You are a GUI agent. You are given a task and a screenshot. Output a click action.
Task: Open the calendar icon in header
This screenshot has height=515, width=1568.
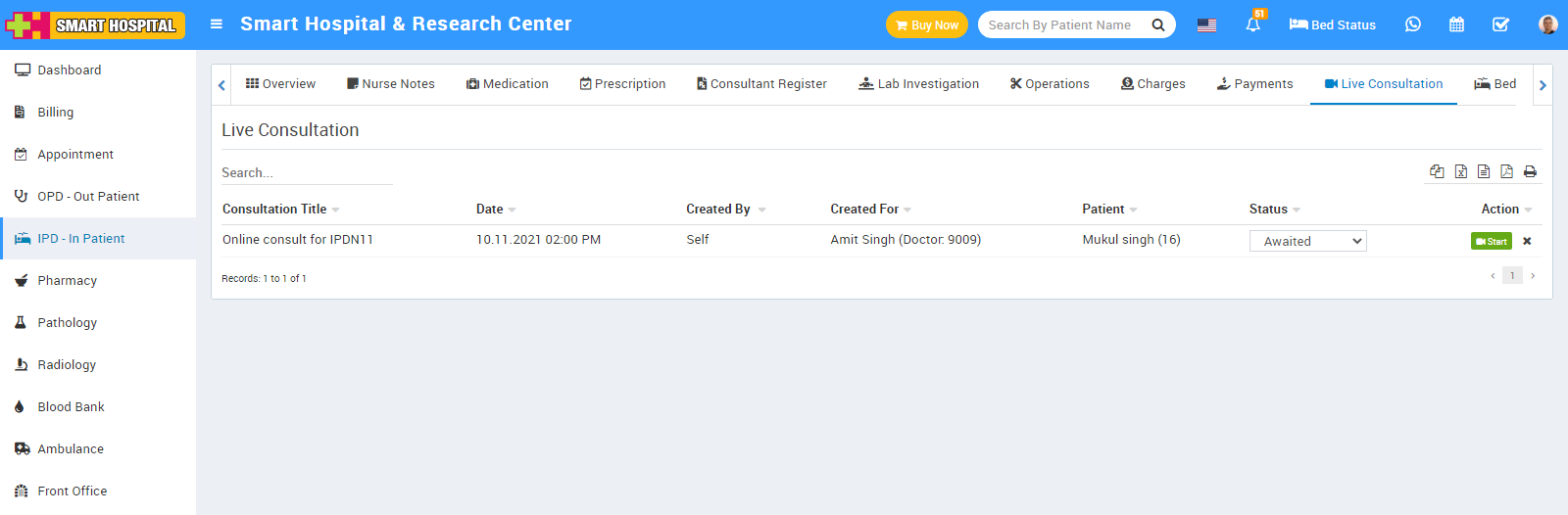[1456, 24]
